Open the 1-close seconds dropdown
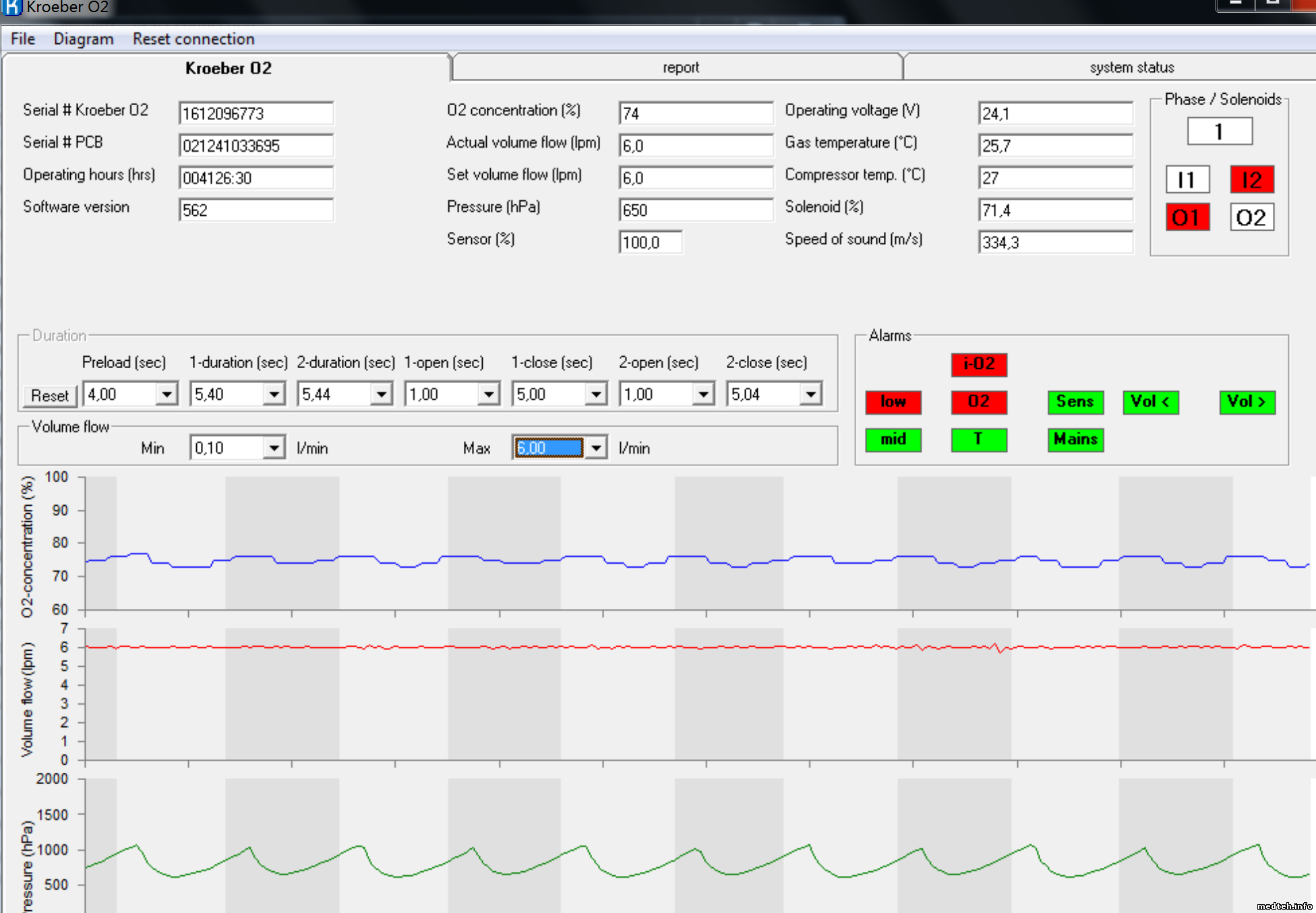1316x913 pixels. coord(595,394)
